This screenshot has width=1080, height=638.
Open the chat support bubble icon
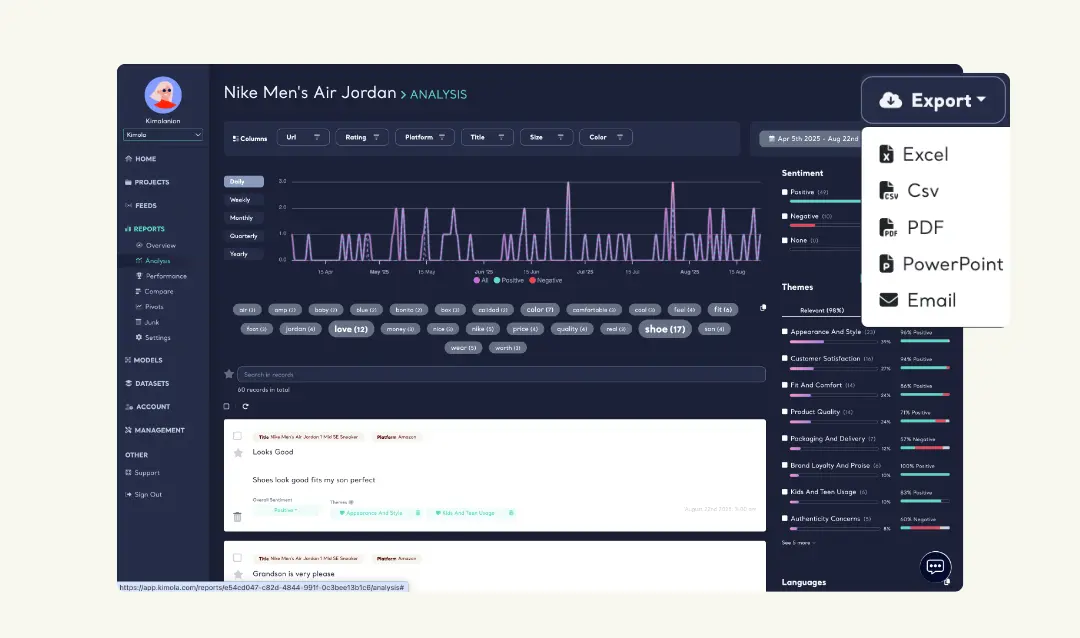tap(935, 566)
